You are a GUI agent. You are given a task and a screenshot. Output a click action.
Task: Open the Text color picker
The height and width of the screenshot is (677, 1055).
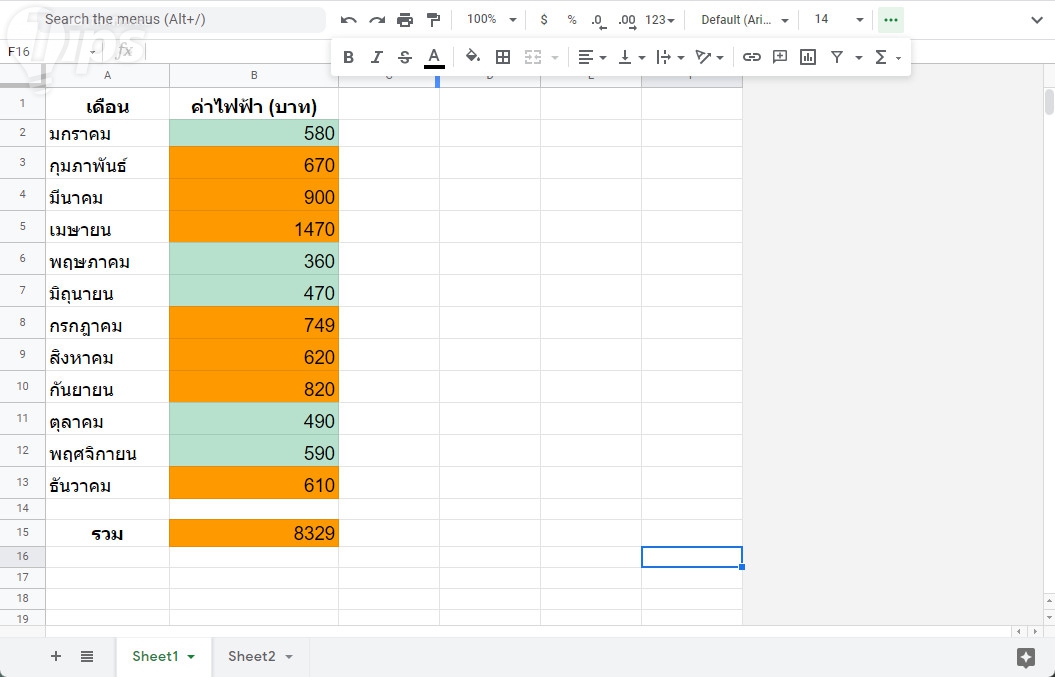(x=434, y=58)
